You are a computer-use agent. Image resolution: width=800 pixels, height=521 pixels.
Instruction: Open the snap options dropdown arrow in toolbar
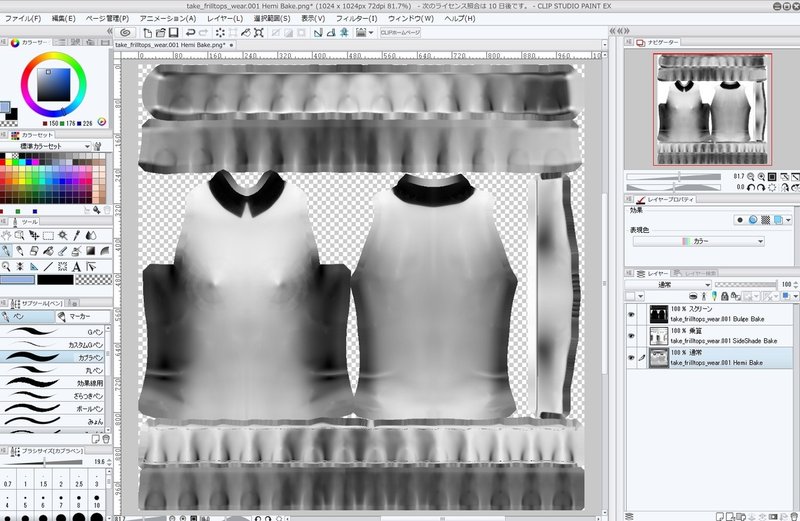[x=370, y=33]
